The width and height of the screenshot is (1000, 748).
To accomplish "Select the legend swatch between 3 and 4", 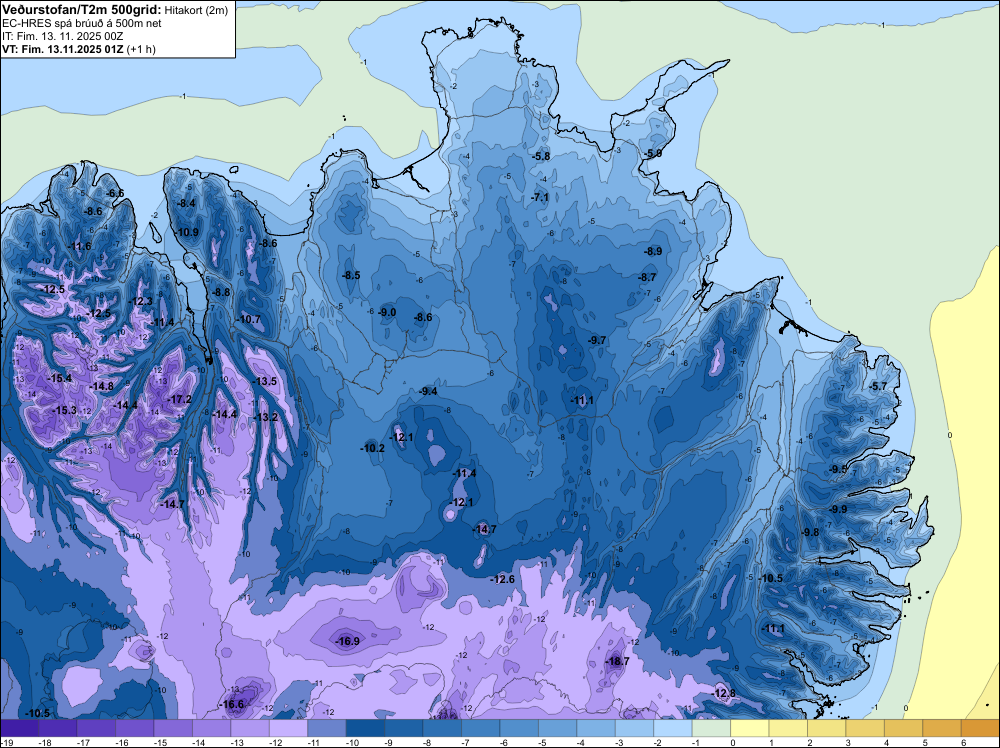I will (x=865, y=728).
